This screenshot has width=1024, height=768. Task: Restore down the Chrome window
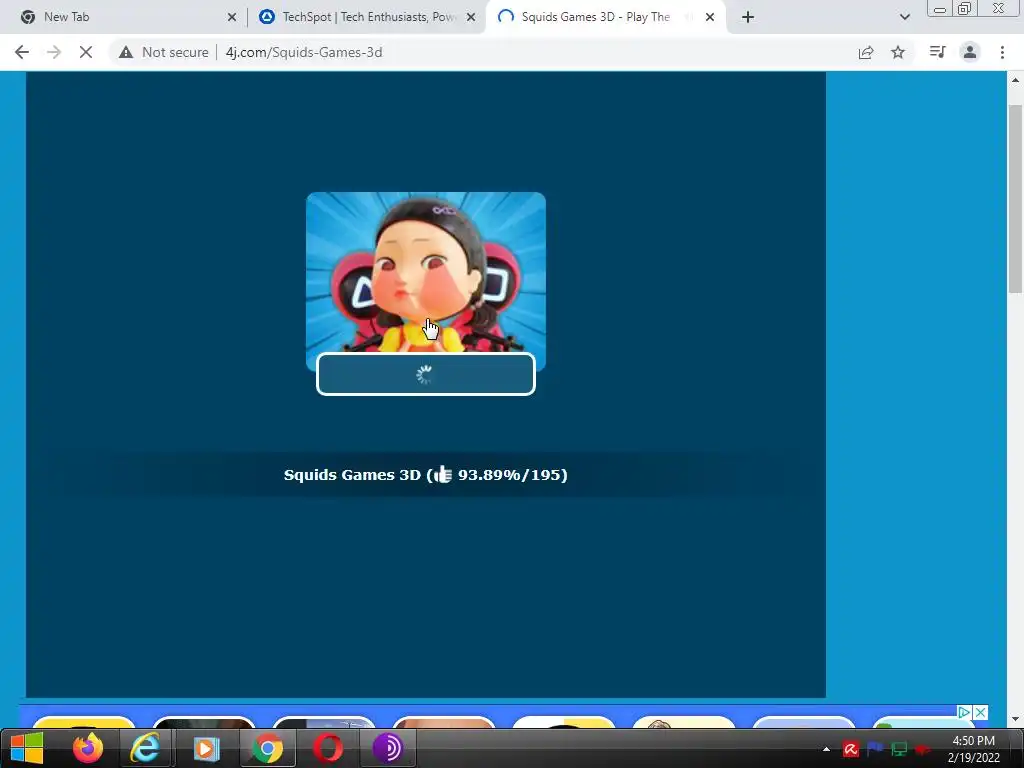965,9
